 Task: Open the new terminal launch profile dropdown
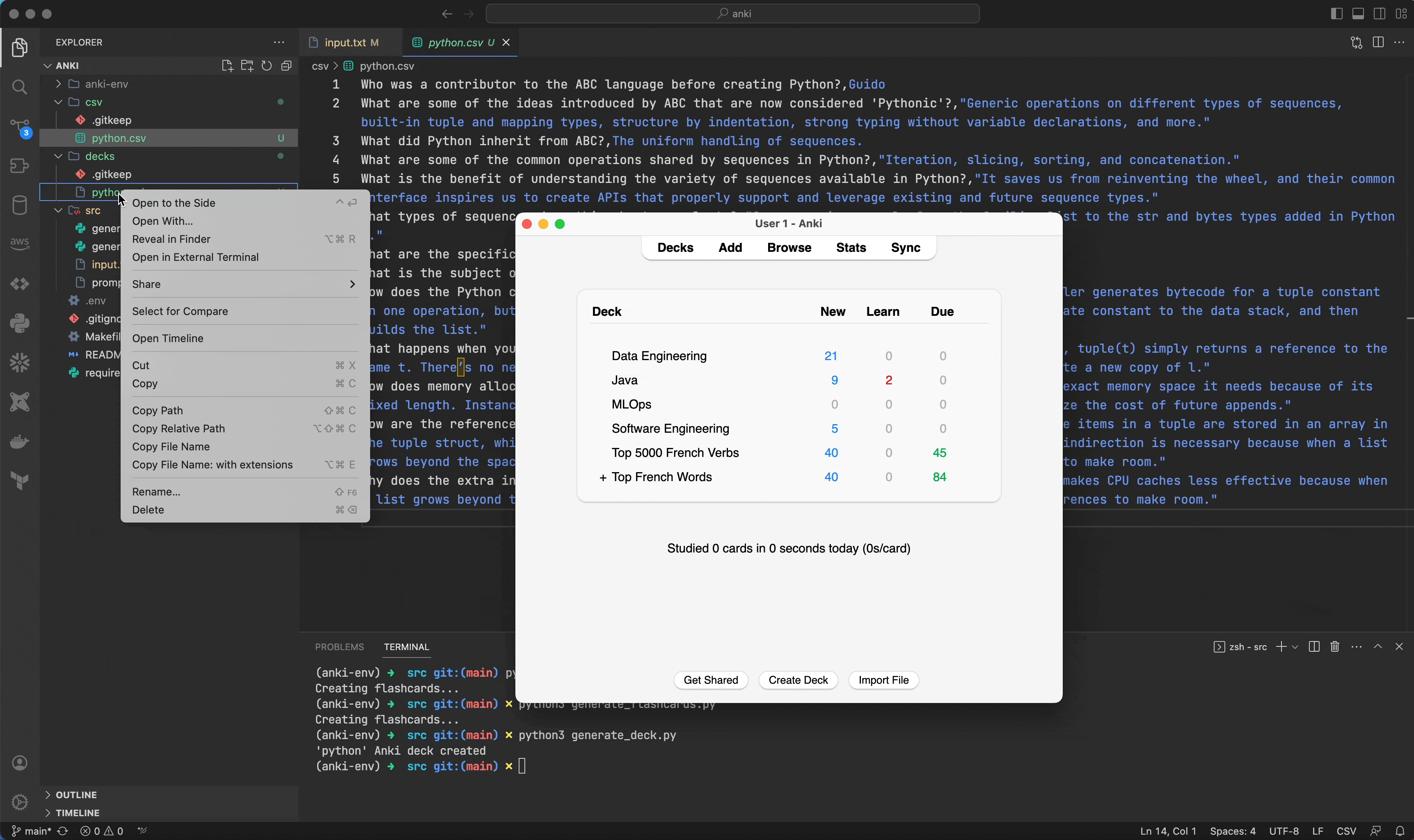point(1295,646)
